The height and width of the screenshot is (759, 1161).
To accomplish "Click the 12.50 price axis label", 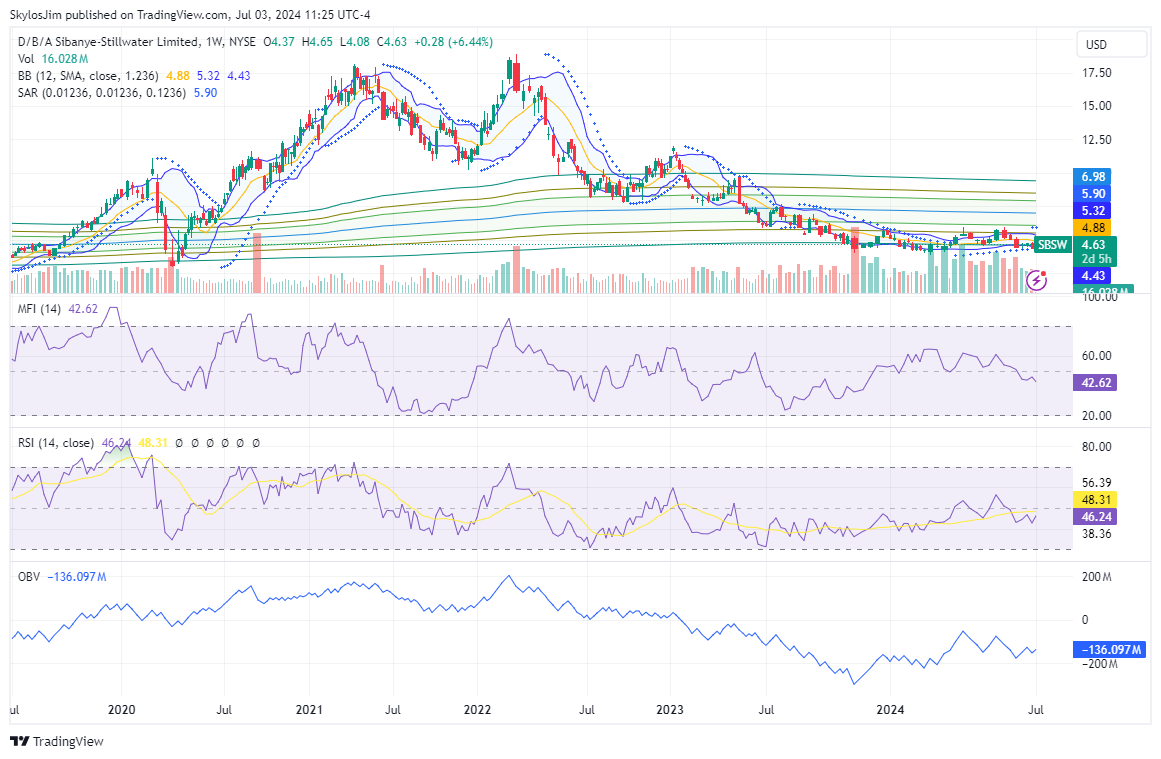I will [x=1097, y=139].
